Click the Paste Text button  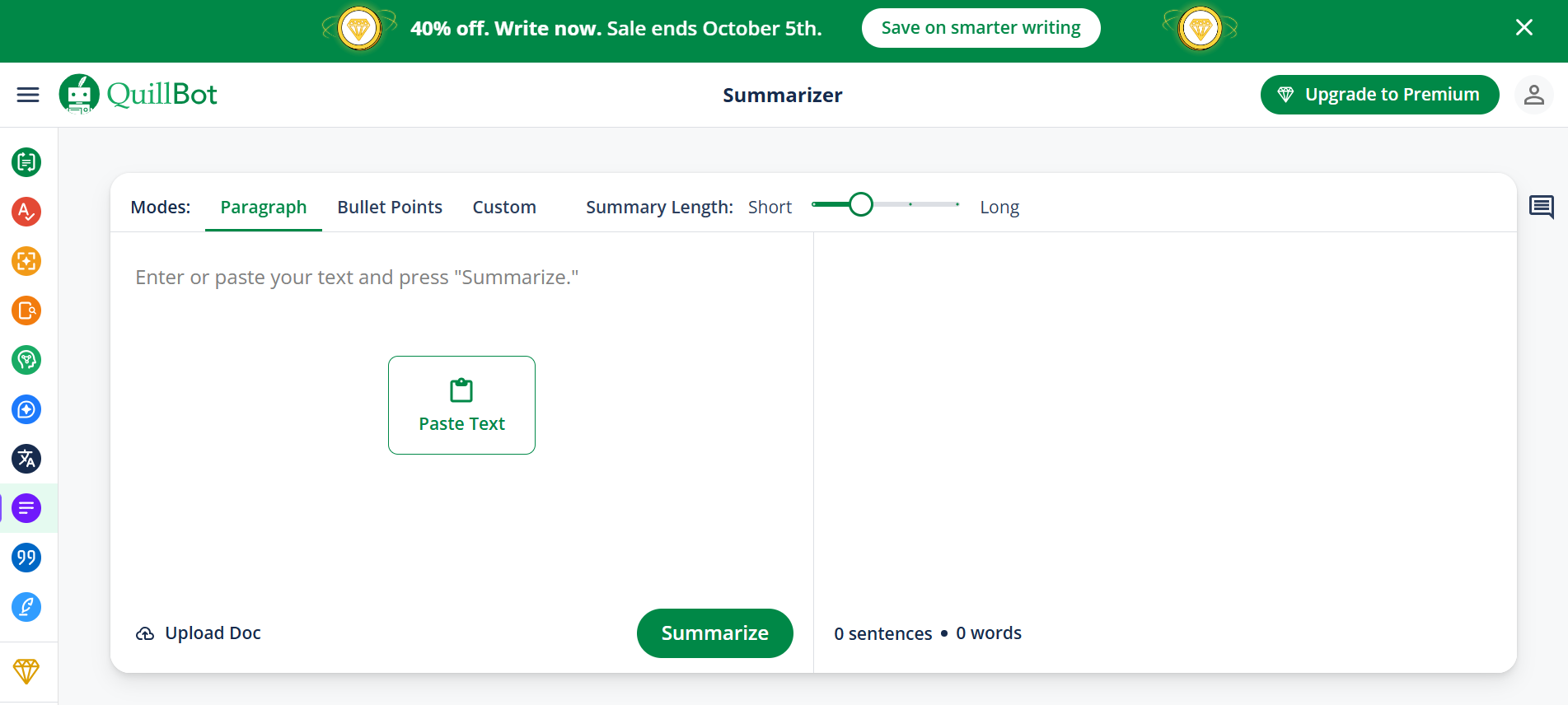461,405
